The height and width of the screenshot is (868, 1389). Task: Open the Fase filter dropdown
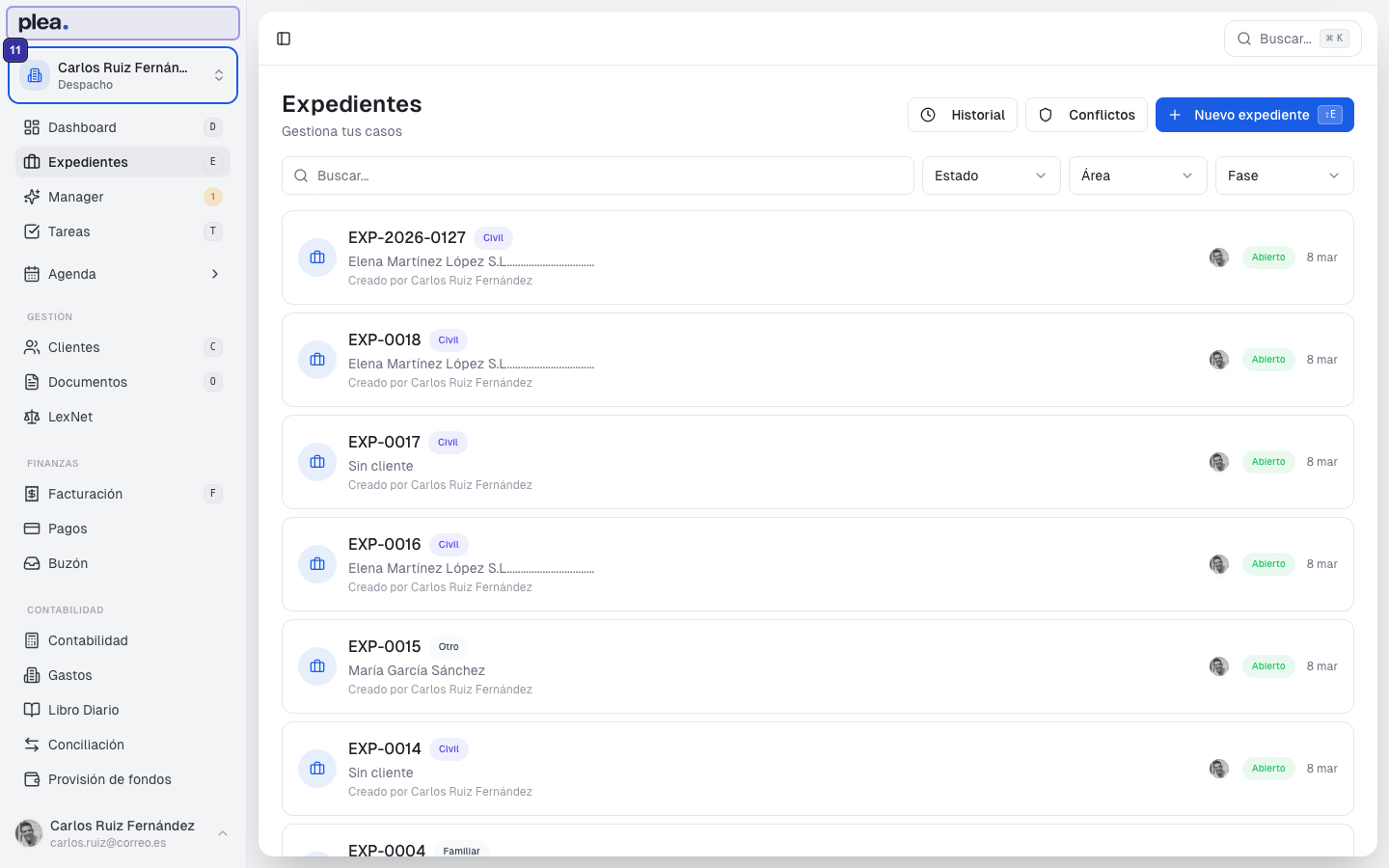(x=1284, y=176)
